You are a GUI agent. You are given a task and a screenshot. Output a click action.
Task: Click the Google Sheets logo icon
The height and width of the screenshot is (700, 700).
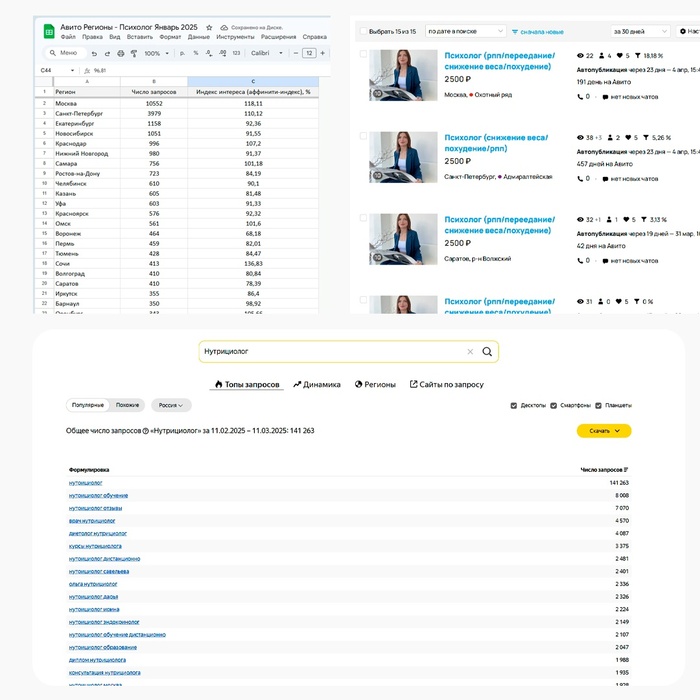[48, 32]
